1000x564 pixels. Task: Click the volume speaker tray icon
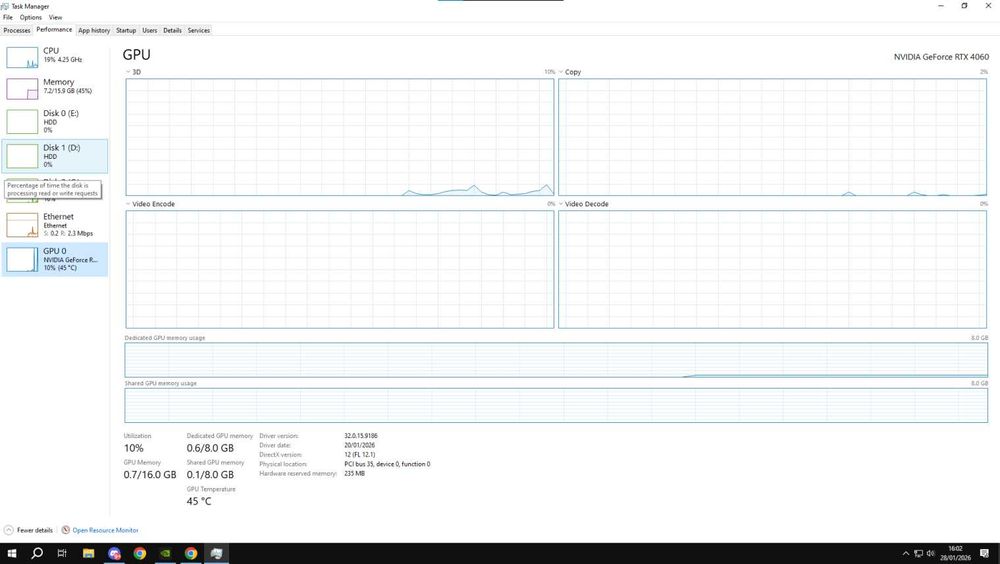tap(930, 553)
